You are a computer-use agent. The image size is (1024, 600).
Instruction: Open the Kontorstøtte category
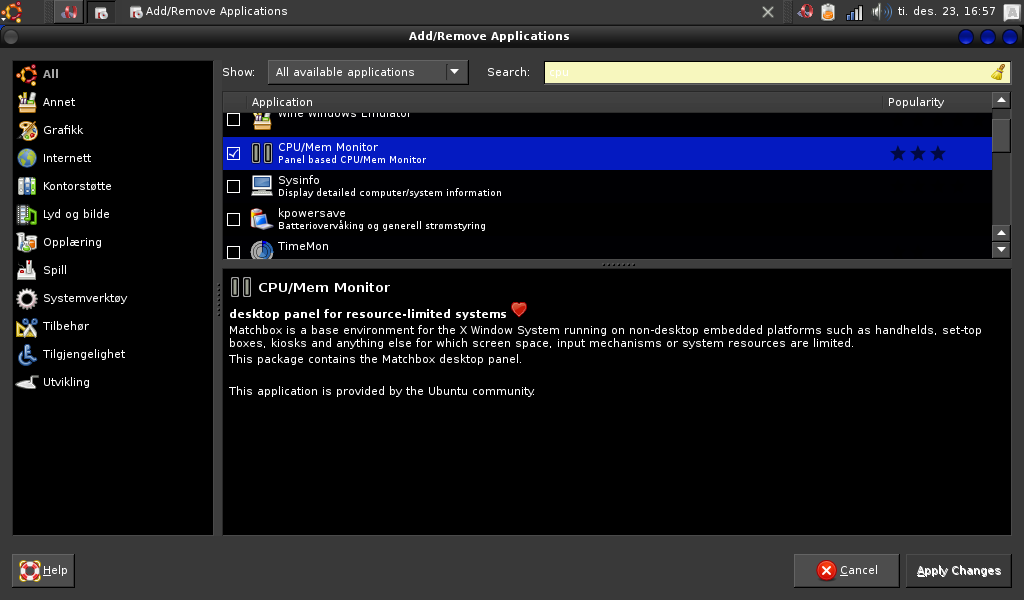(x=64, y=186)
